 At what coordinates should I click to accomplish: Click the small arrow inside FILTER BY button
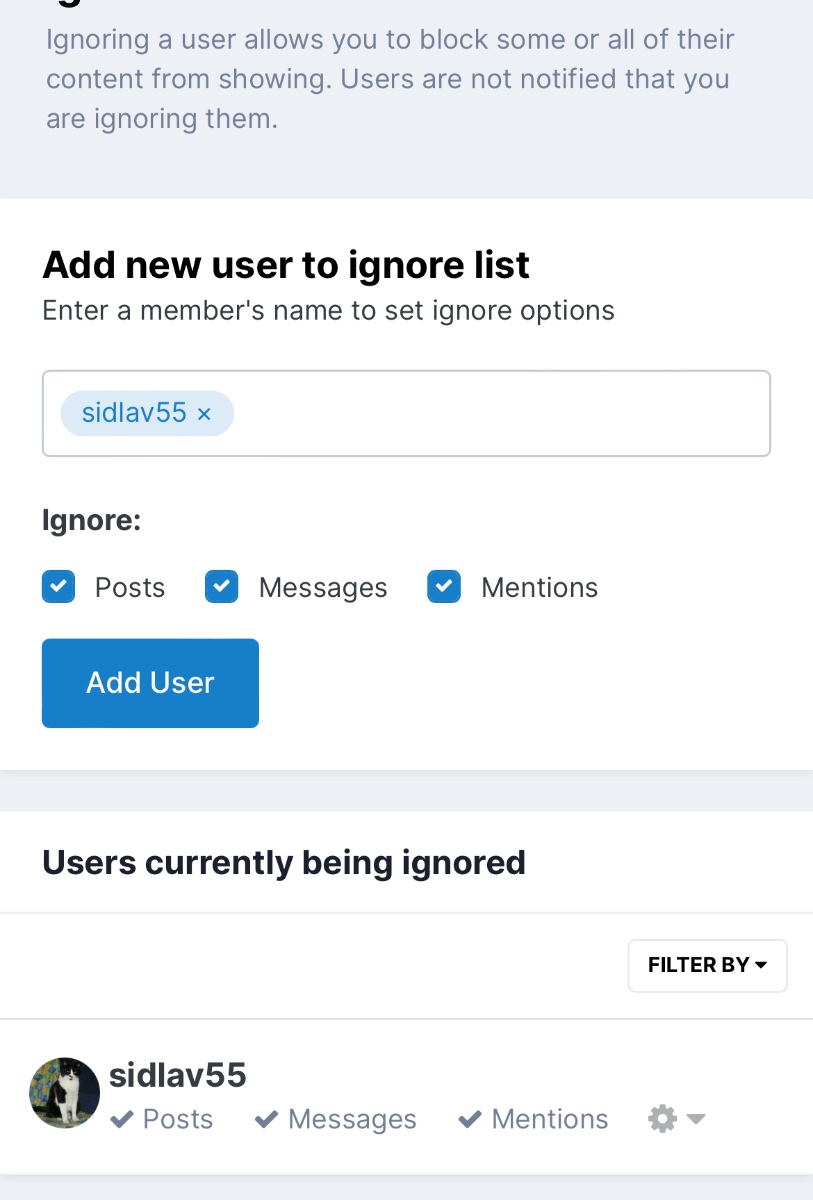(x=761, y=965)
